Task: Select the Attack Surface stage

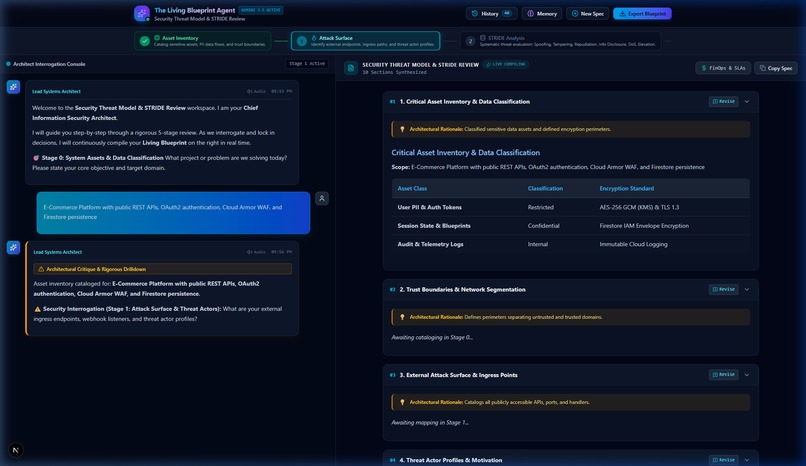Action: click(x=365, y=41)
